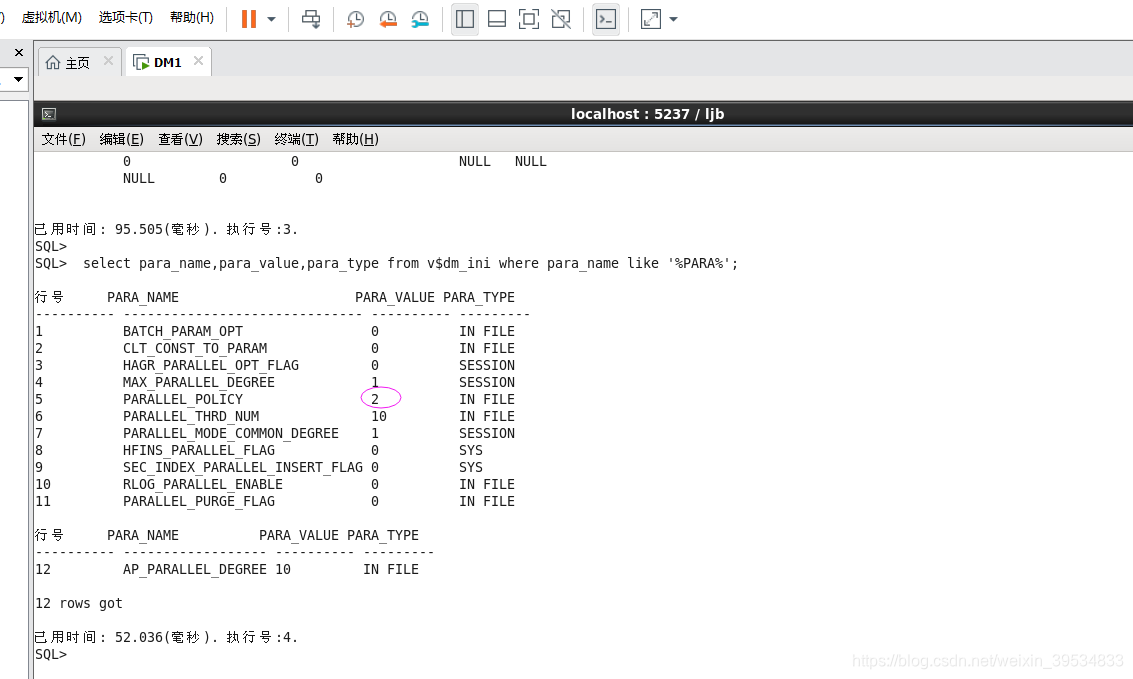Click AP_PARALLEL_DEGREE text
Viewport: 1133px width, 679px height.
click(x=195, y=569)
